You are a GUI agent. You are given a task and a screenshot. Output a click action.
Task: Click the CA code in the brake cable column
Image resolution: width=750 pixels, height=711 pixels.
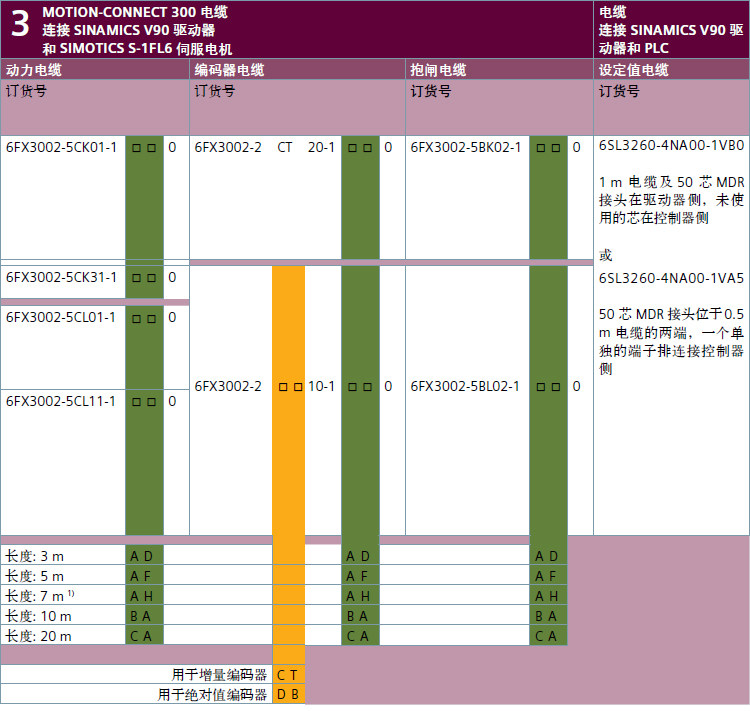tap(546, 636)
